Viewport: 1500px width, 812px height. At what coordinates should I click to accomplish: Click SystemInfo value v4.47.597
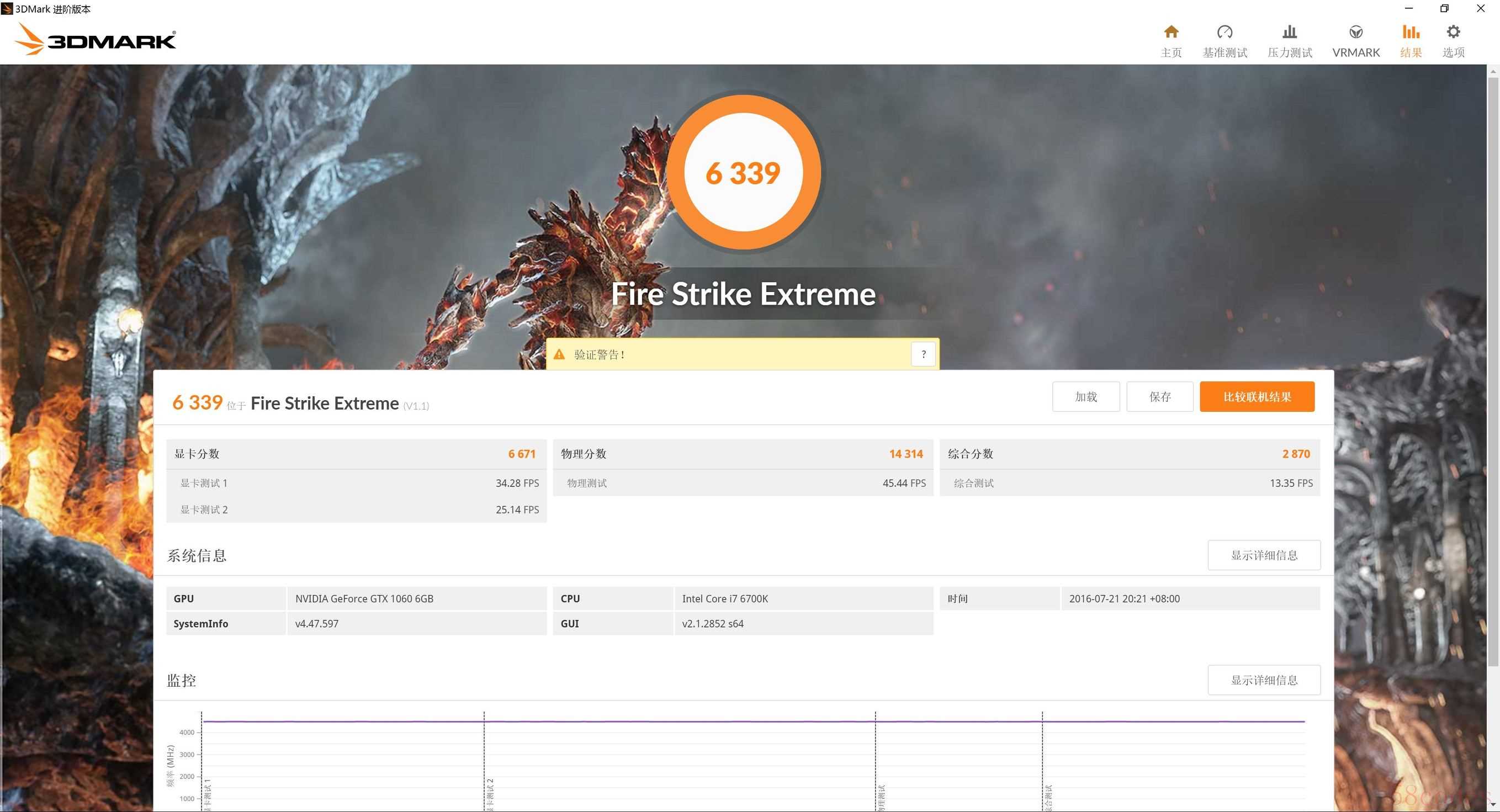coord(317,623)
